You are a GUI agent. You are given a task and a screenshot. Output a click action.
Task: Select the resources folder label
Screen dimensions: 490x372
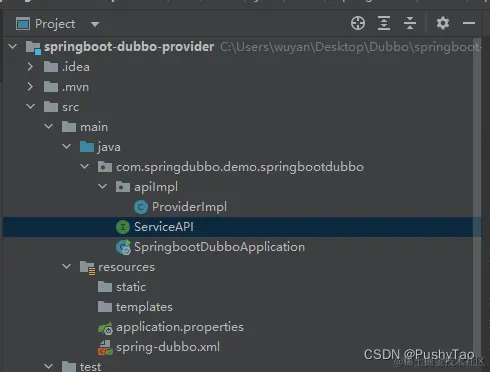(126, 267)
